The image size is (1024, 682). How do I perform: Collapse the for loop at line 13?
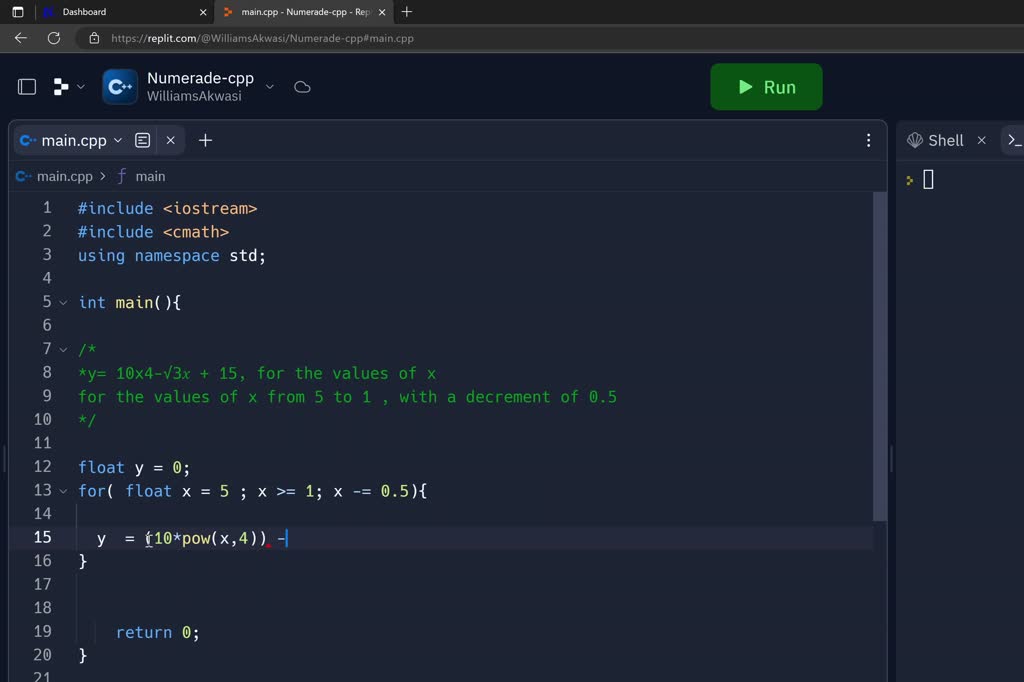coord(62,491)
